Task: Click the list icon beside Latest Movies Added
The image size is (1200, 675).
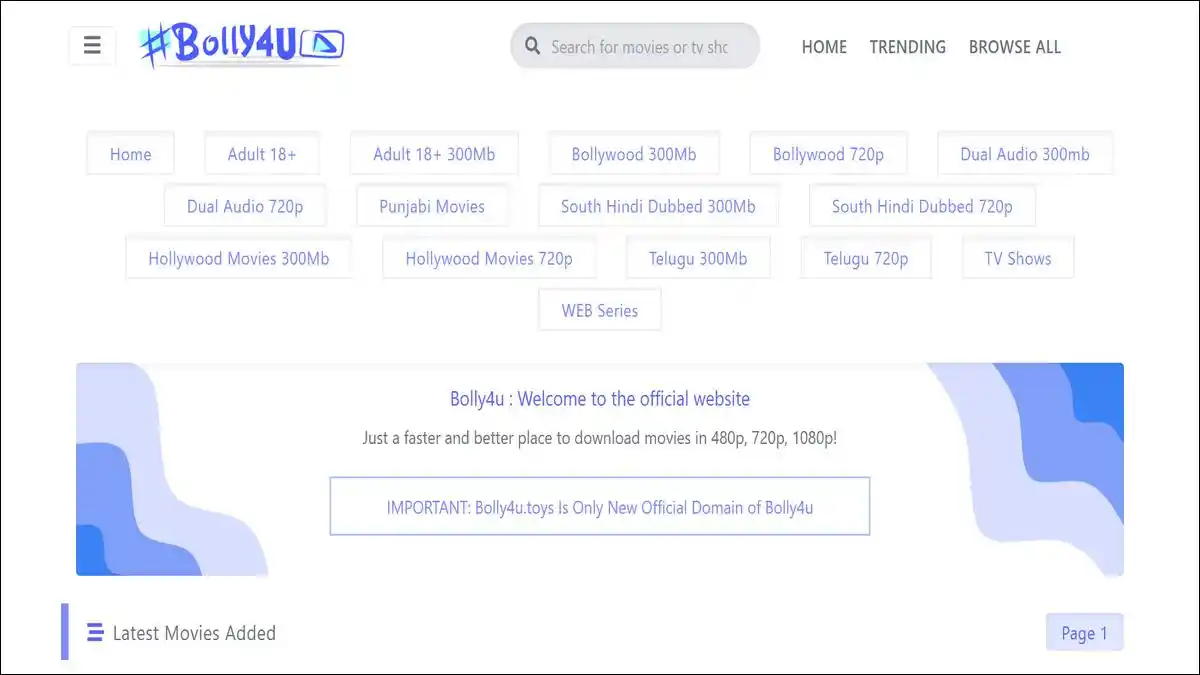Action: click(x=95, y=632)
